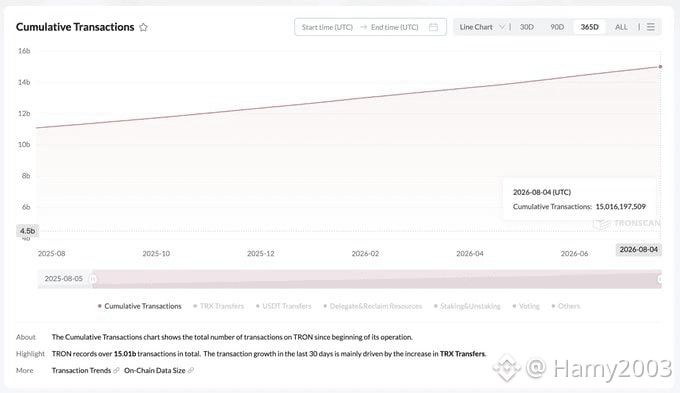Open the On-Chain Data Size link

pos(154,370)
